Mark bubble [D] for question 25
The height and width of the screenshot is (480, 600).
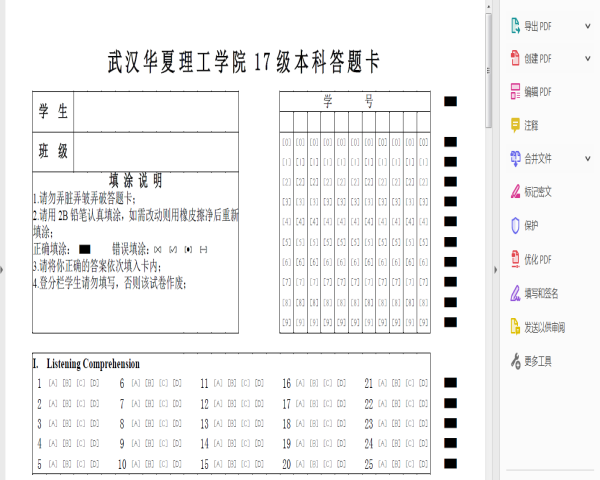[x=424, y=464]
